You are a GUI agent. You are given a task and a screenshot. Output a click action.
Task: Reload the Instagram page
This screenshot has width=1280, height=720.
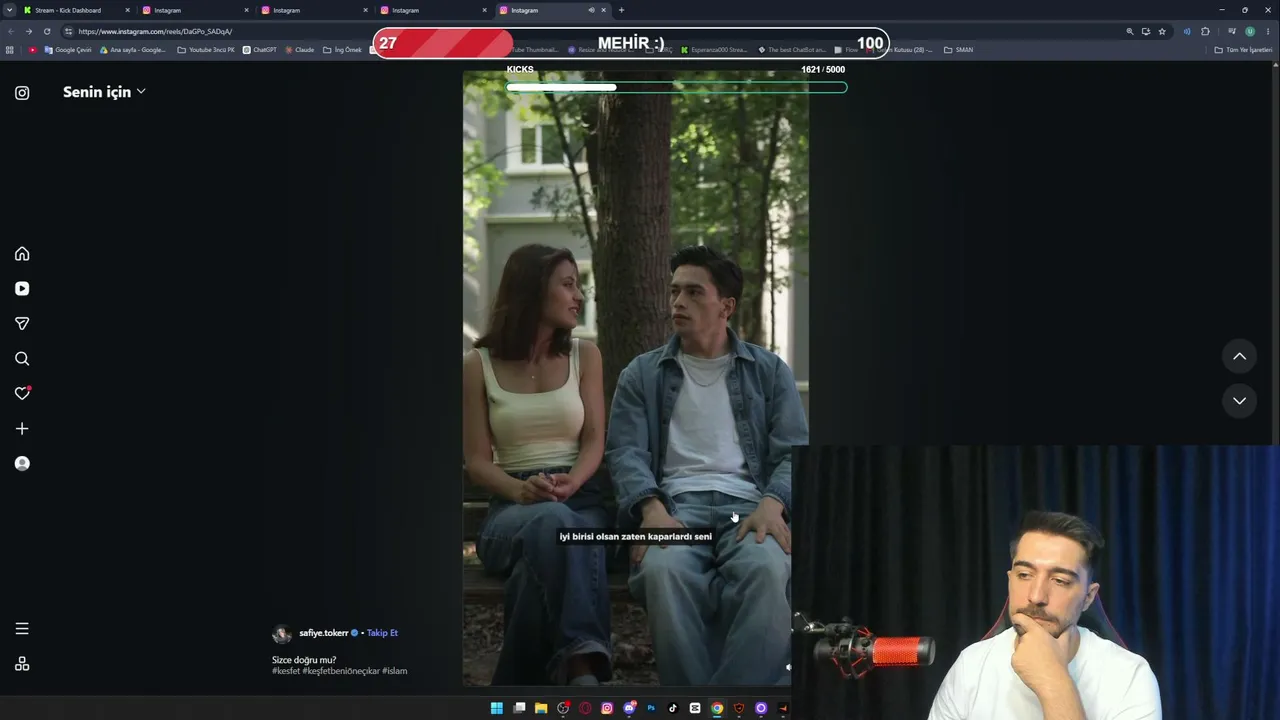47,31
